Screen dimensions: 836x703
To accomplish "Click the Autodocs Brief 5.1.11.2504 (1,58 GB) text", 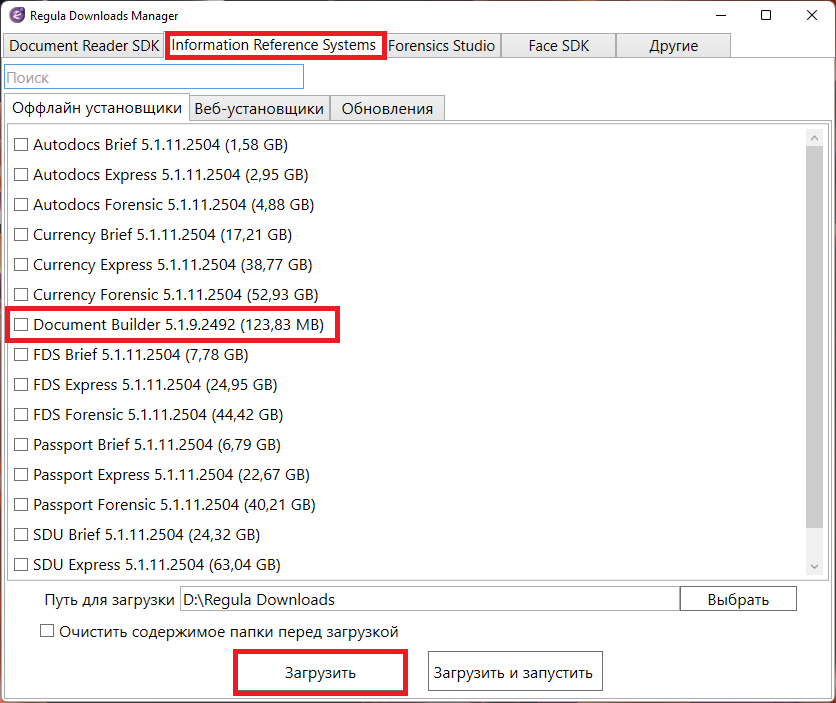I will [160, 144].
